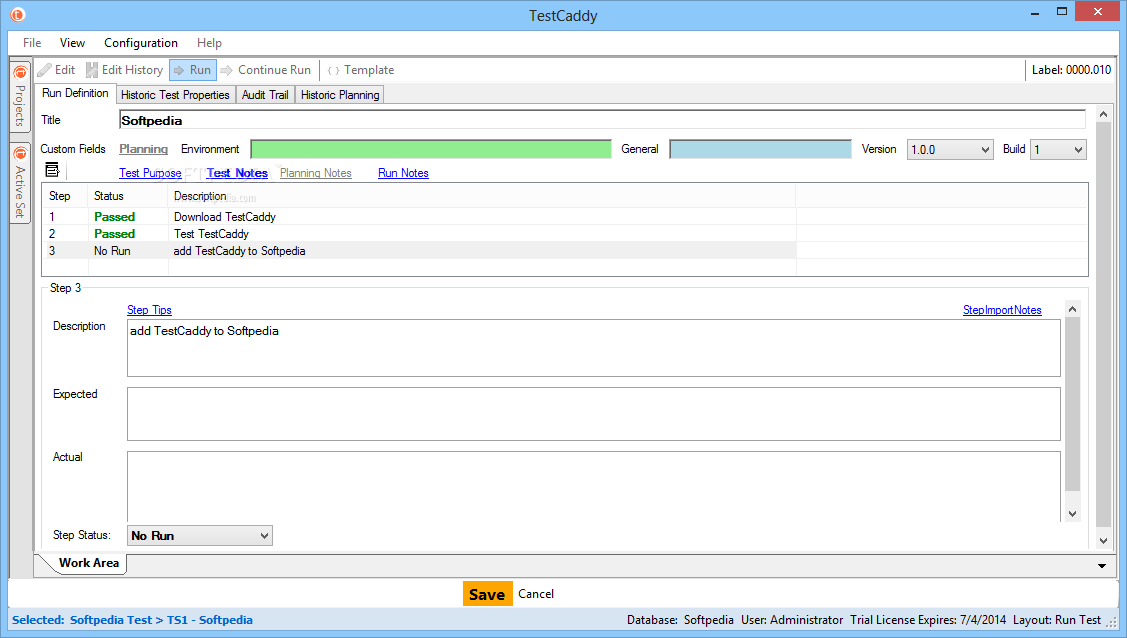This screenshot has height=638, width=1127.
Task: Expand the Work Area panel arrow
Action: click(1102, 566)
